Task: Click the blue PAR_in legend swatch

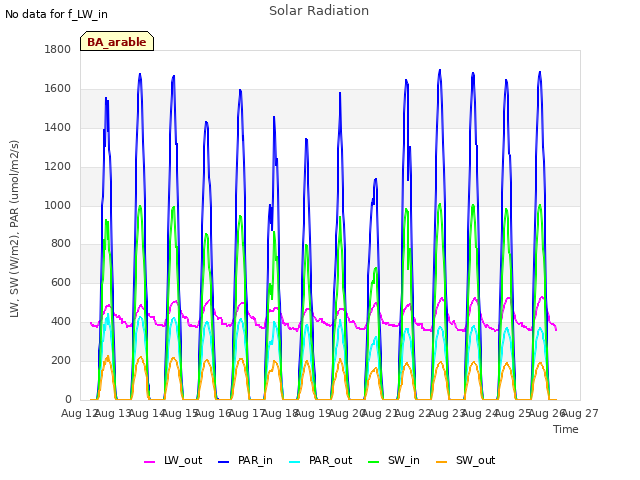Action: [x=223, y=462]
